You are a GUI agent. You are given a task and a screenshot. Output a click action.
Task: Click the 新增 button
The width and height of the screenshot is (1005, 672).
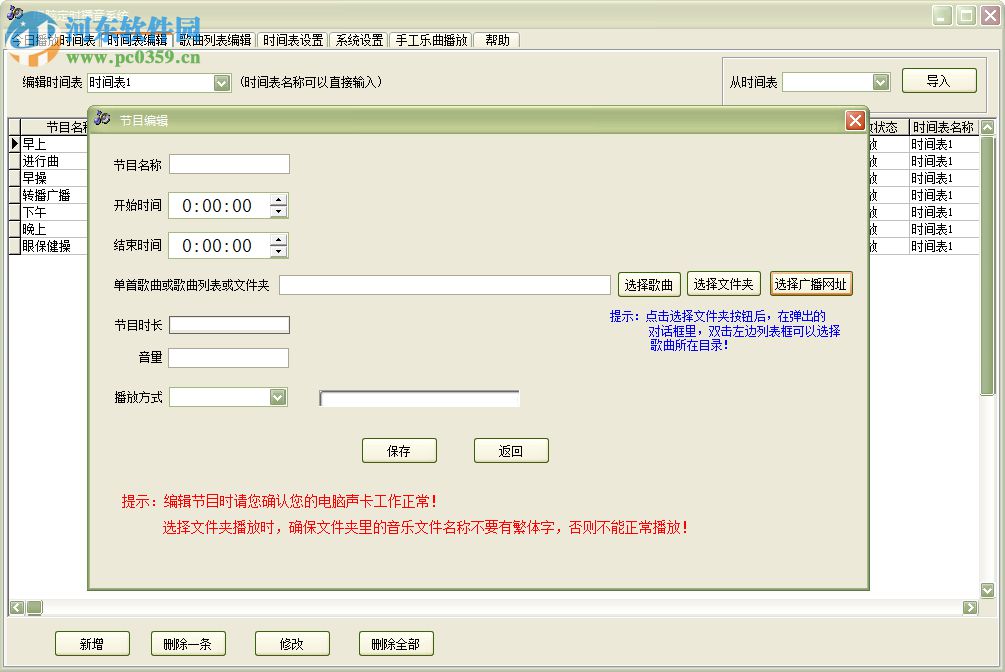(x=92, y=644)
